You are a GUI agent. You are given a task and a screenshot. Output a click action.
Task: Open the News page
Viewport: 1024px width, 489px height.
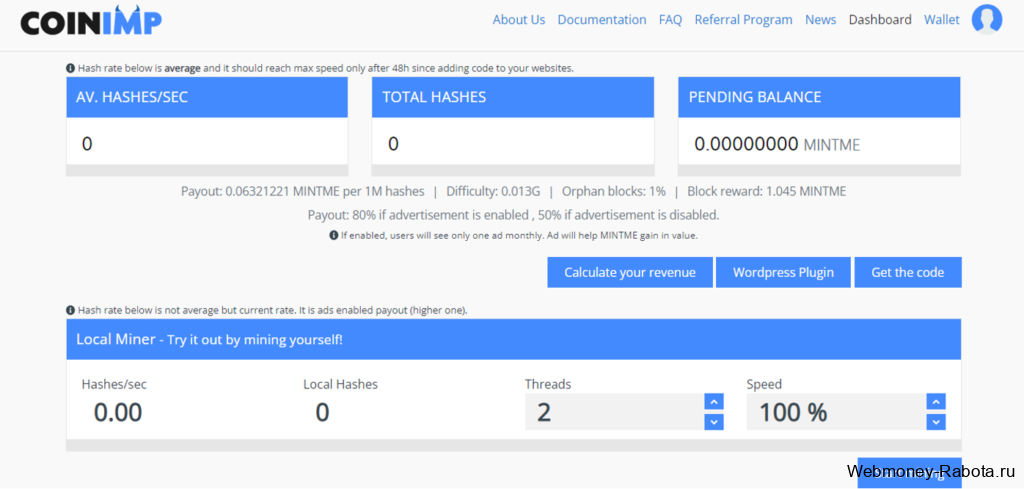820,20
